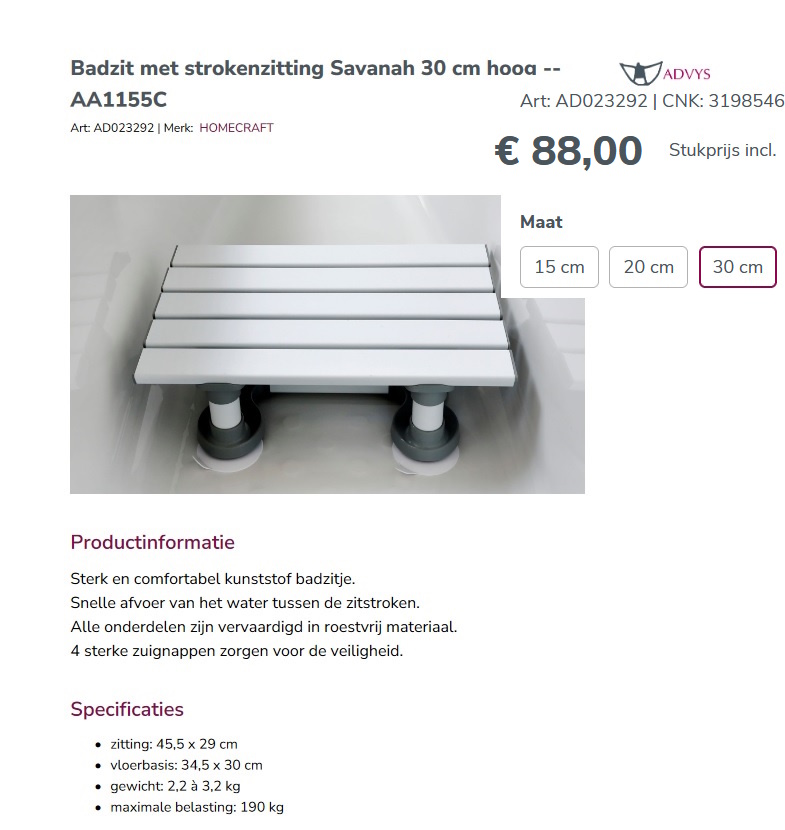This screenshot has height=830, width=785.
Task: Select the 30 cm size option
Action: 737,266
